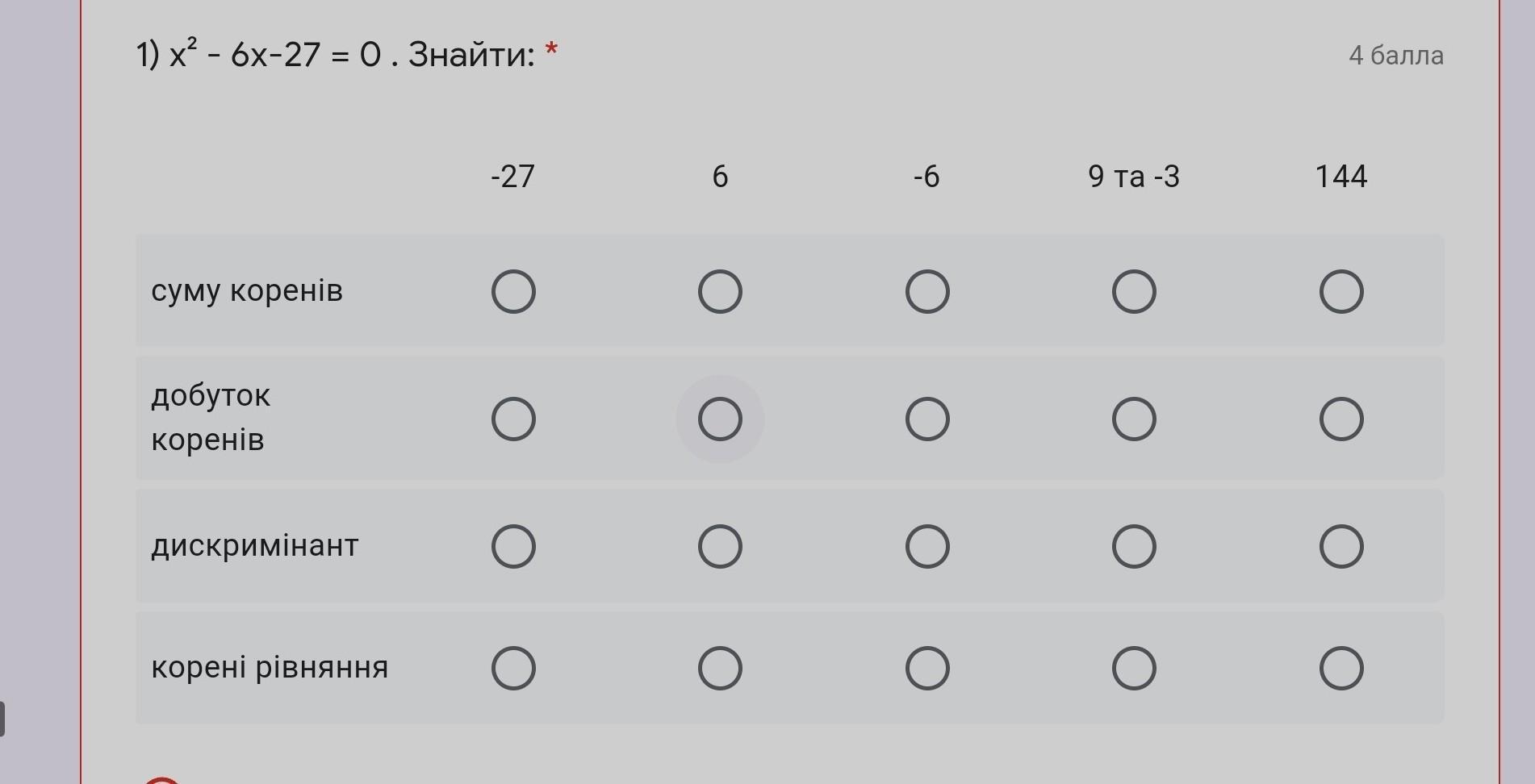Select 9 та -3 for добуток коренів
The width and height of the screenshot is (1535, 784).
coord(1134,419)
